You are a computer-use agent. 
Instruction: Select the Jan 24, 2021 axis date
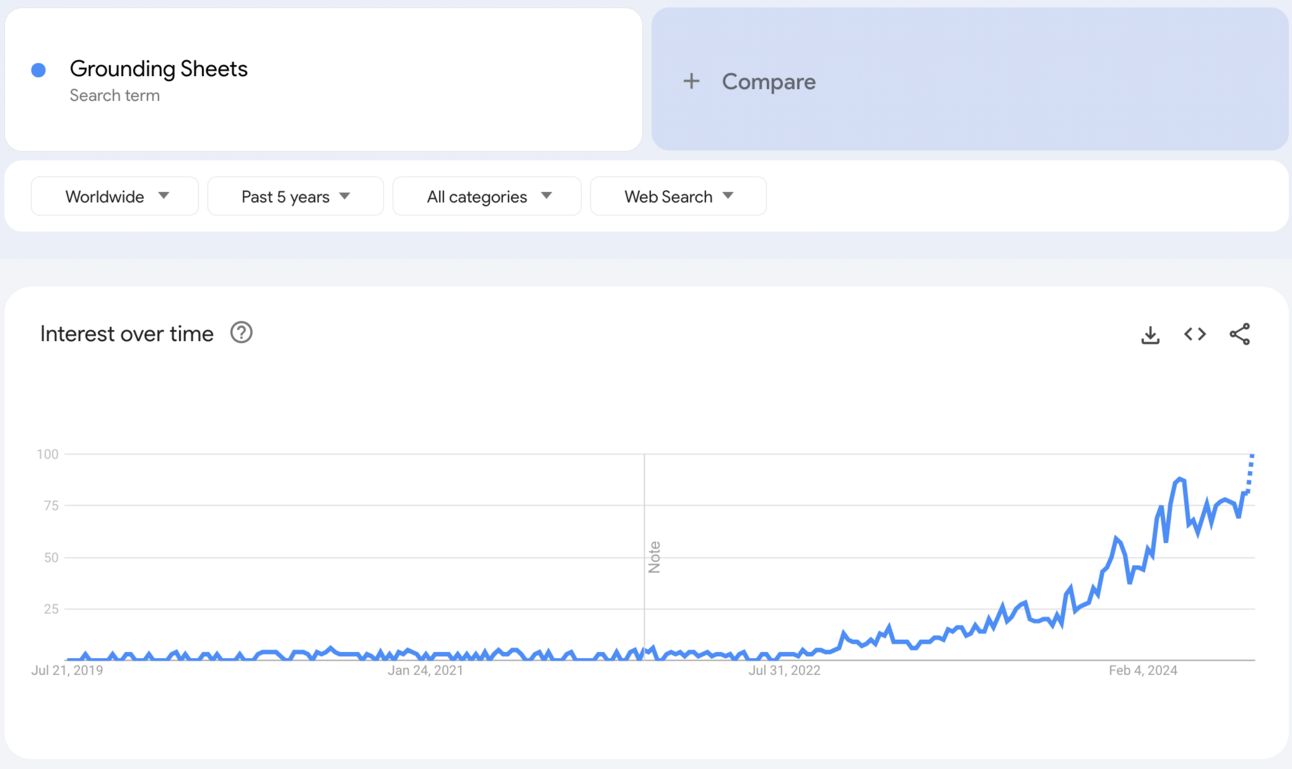coord(425,670)
